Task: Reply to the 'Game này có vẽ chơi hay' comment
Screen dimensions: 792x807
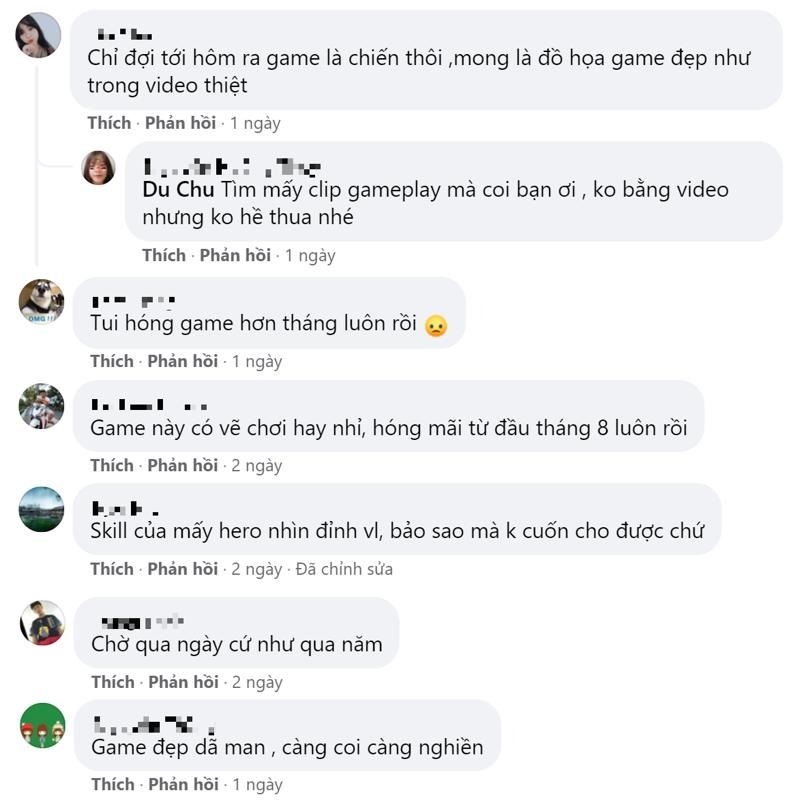Action: (183, 465)
